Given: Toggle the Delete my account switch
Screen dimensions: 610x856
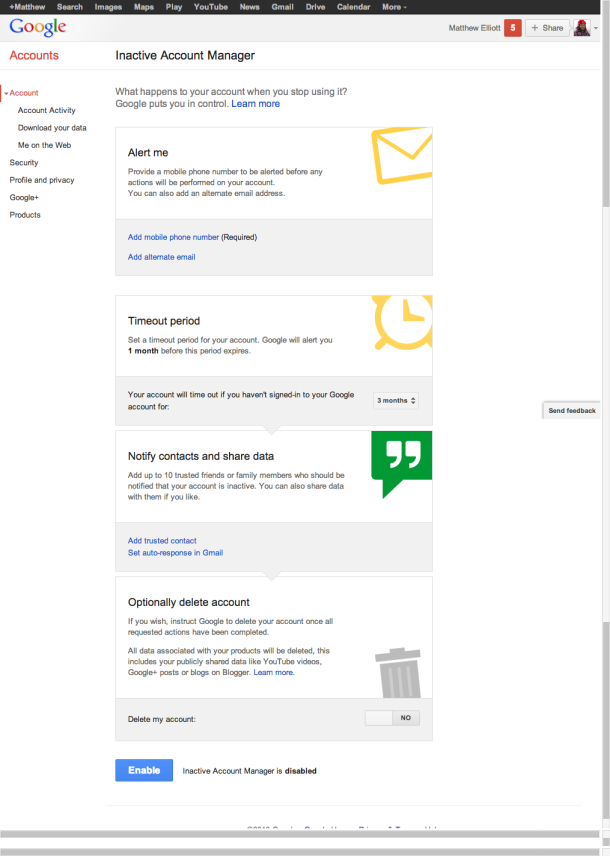Looking at the screenshot, I should tap(392, 718).
